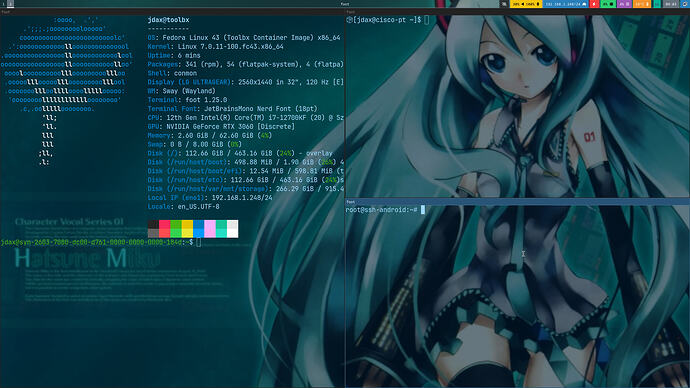690x388 pixels.
Task: Click the jdax@toolbx header text
Action: tap(169, 20)
